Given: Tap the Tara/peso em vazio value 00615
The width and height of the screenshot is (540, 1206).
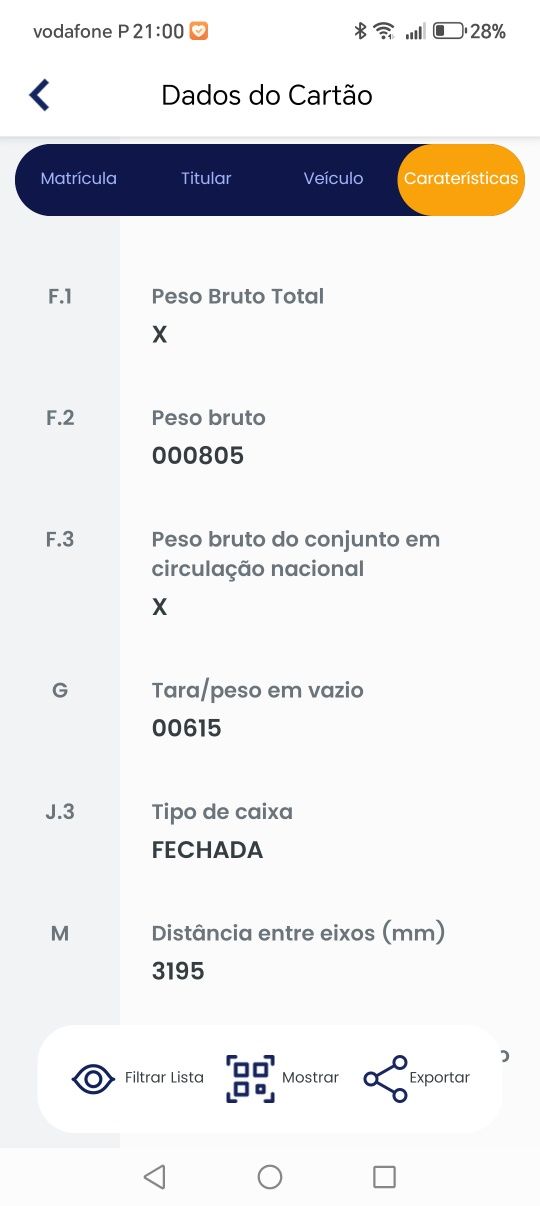Looking at the screenshot, I should [187, 728].
